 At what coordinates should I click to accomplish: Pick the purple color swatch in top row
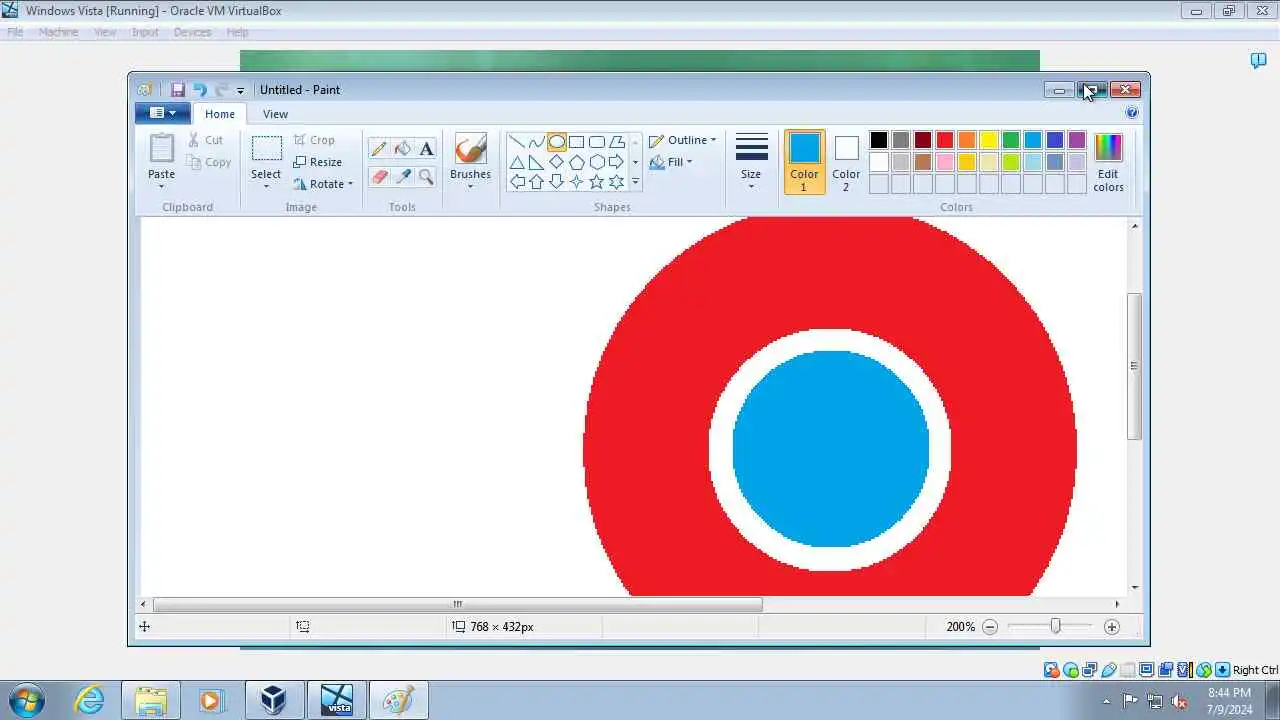1076,140
